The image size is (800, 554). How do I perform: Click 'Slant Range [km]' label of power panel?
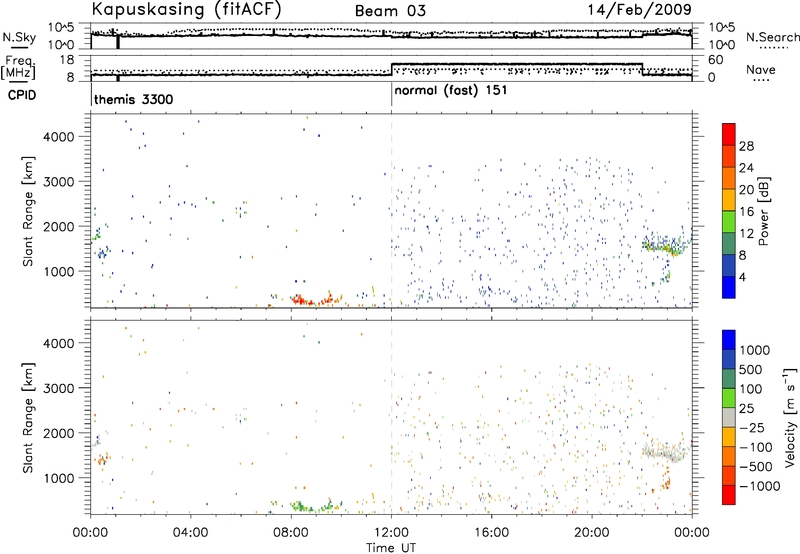pyautogui.click(x=28, y=211)
